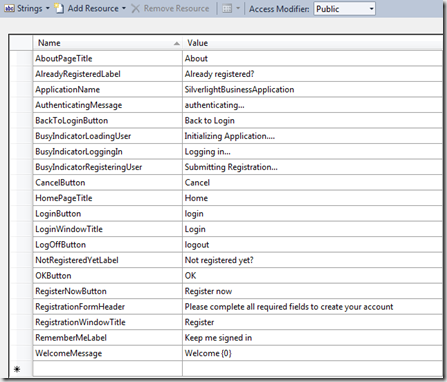
Task: Click the 'Submitting Registration...' value cell
Action: tap(312, 167)
